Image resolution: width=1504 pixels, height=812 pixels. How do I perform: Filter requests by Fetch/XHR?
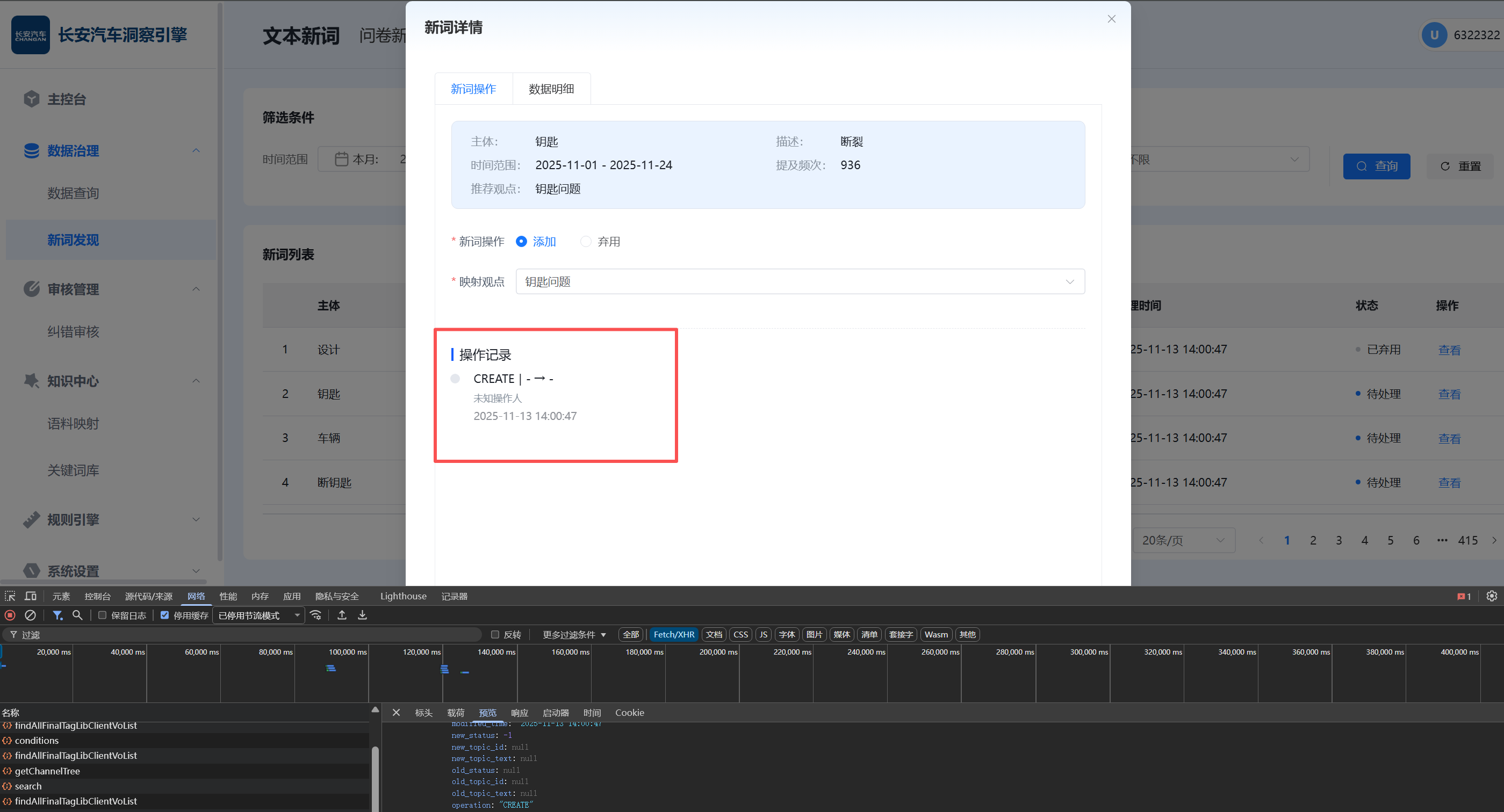674,634
